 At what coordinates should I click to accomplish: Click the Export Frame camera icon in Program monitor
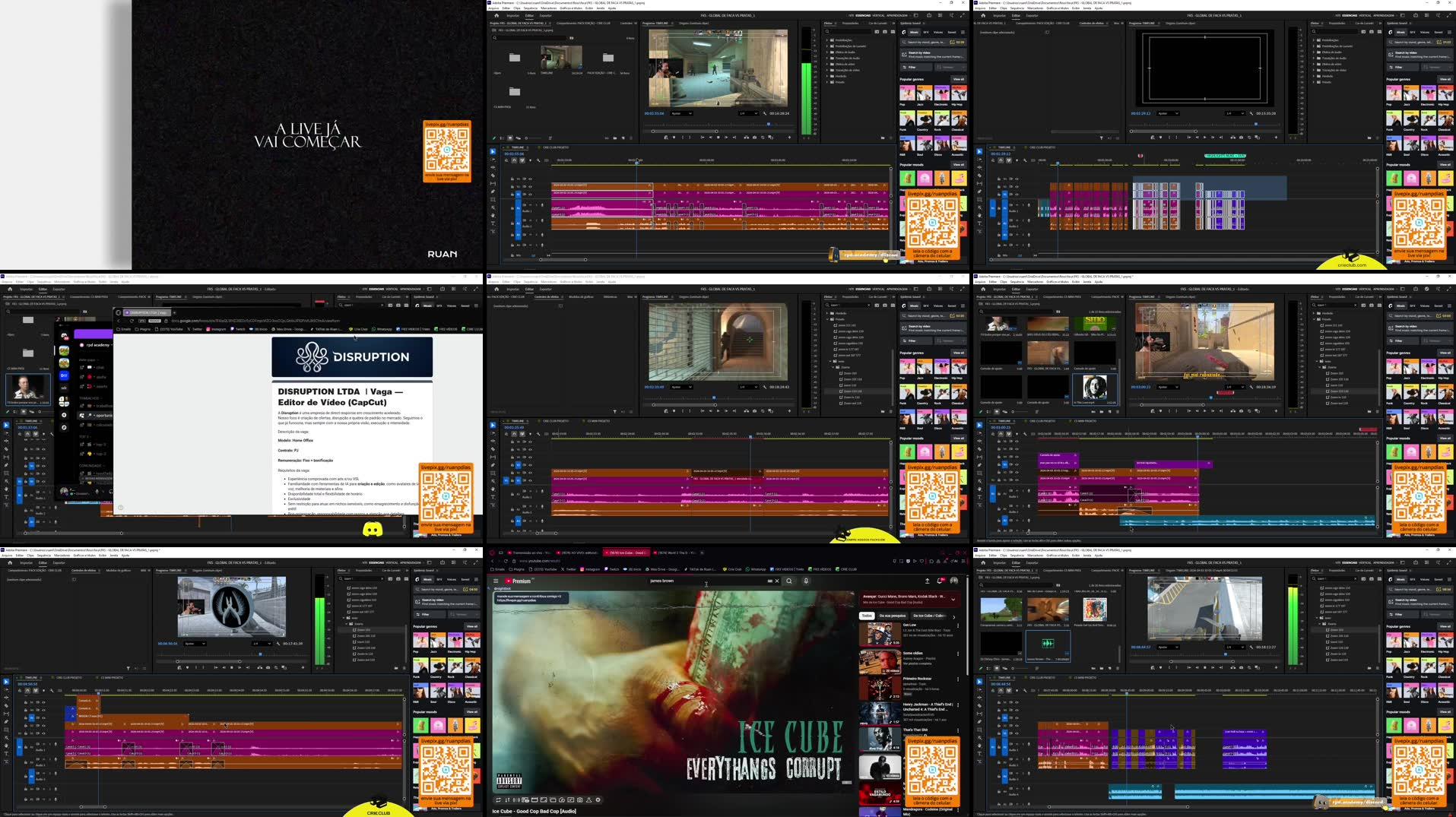(x=754, y=138)
